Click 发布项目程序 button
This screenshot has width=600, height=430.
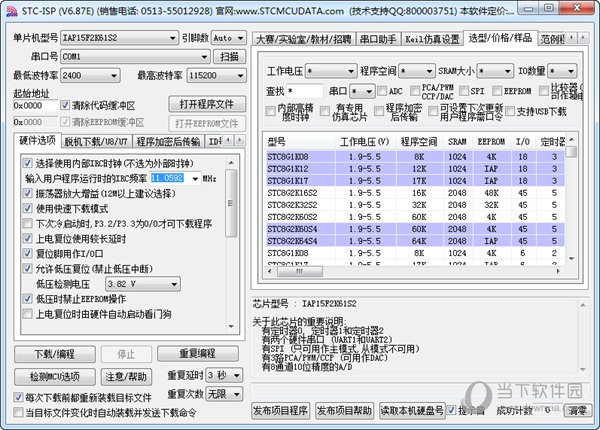280,410
